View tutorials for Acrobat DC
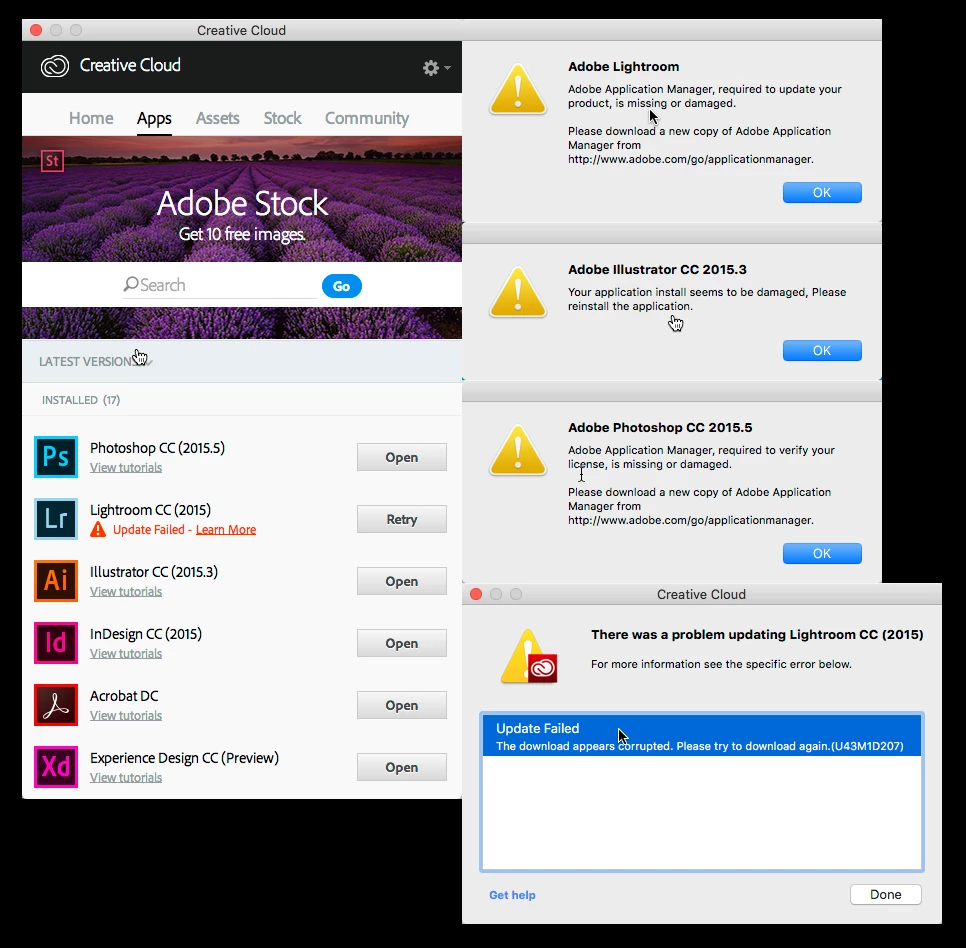 click(x=126, y=716)
